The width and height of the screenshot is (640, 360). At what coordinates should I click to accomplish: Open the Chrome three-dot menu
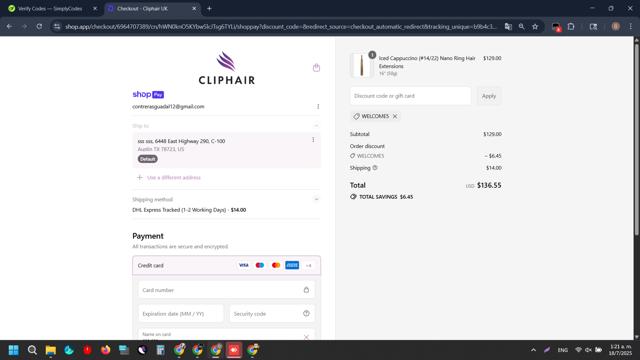click(x=631, y=27)
